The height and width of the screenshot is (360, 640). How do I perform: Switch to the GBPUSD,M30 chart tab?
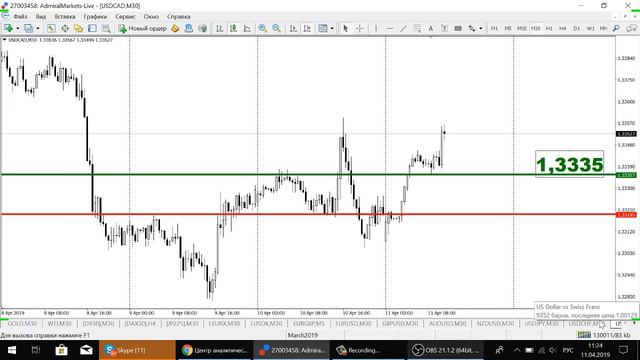(400, 323)
